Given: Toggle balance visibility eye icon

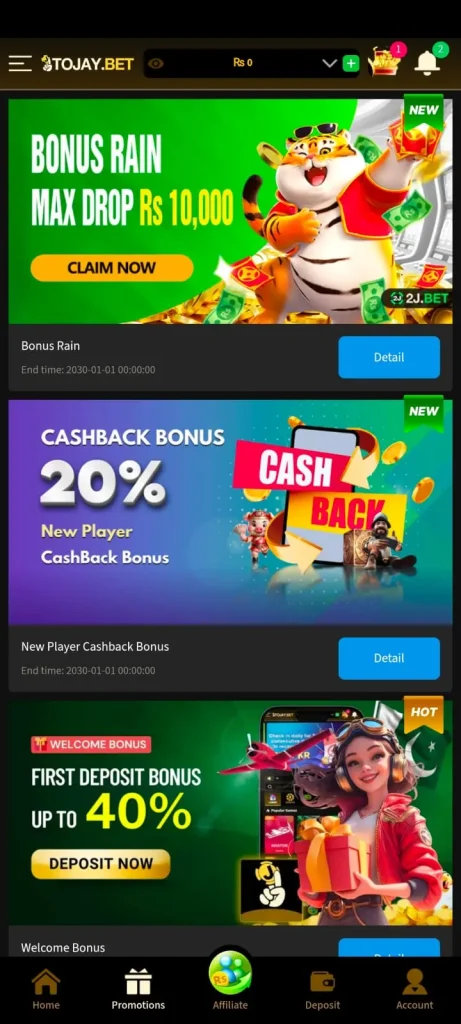Looking at the screenshot, I should (156, 63).
